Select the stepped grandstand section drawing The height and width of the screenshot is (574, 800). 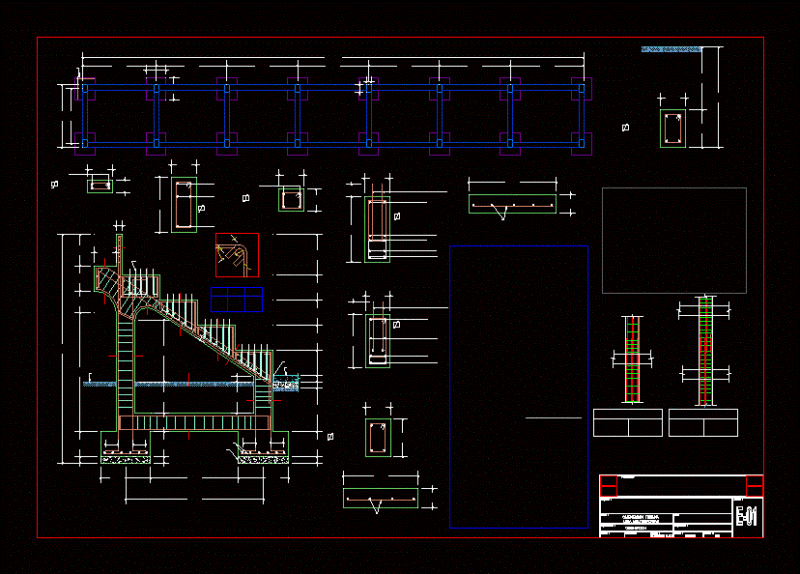click(x=193, y=350)
